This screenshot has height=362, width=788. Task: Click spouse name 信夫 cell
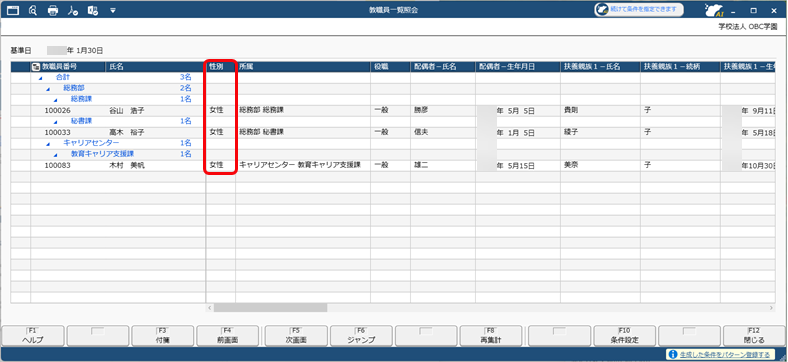tap(443, 132)
